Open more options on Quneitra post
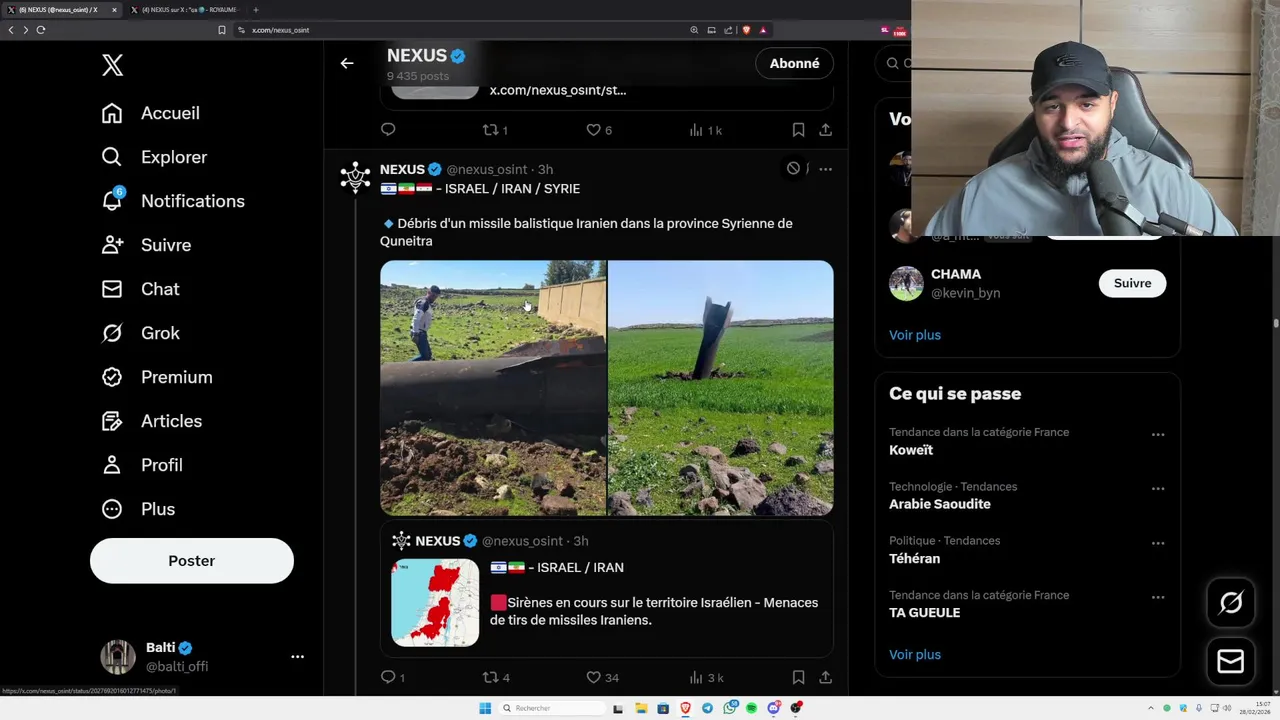 825,169
